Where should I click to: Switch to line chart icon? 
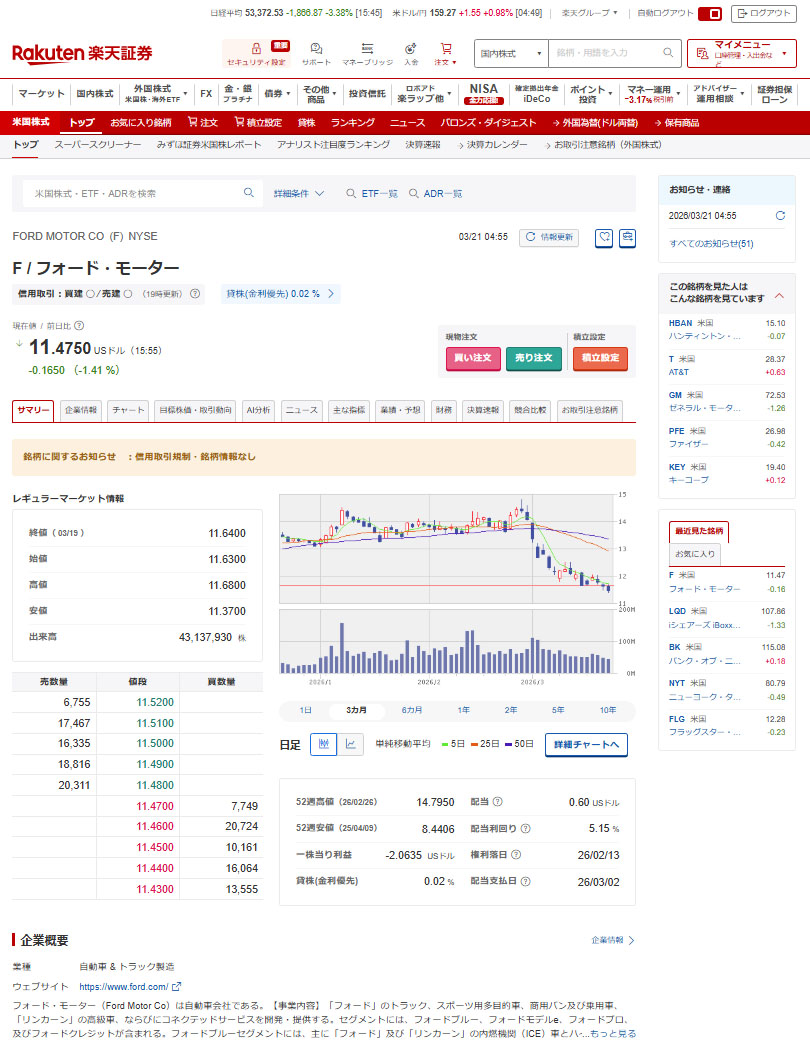(350, 744)
